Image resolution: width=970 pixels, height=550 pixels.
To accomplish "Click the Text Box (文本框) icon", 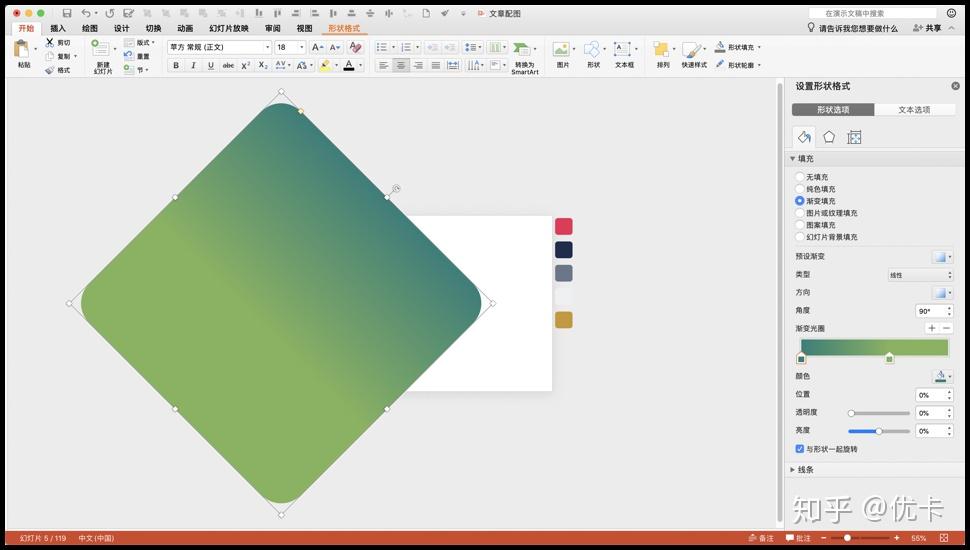I will tap(622, 49).
